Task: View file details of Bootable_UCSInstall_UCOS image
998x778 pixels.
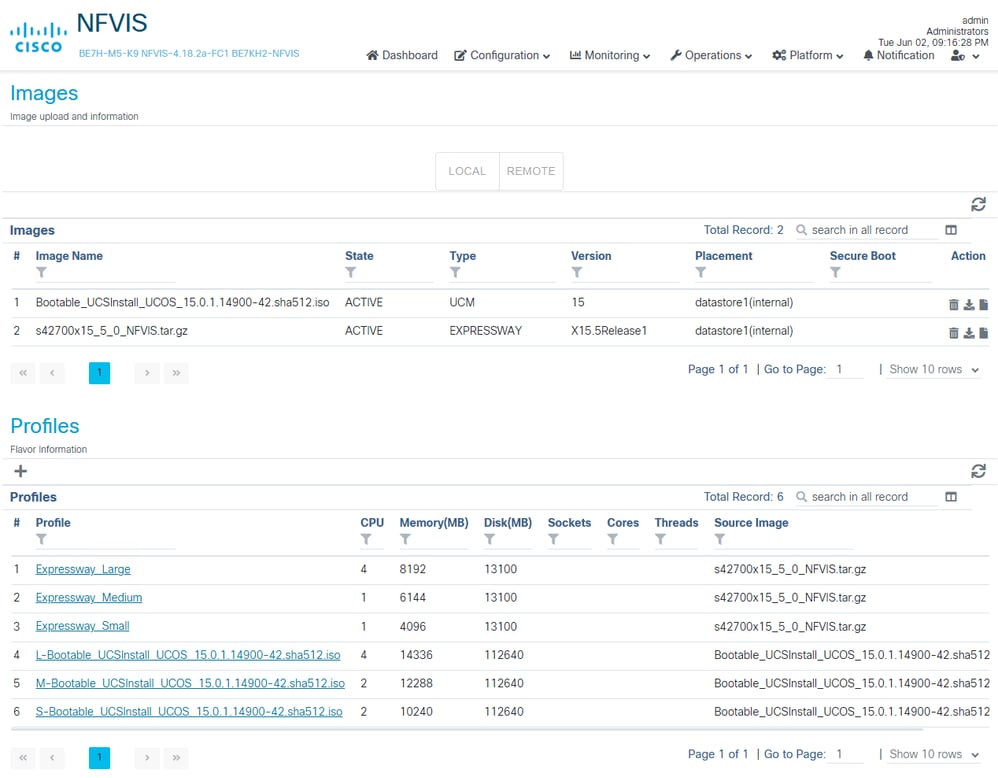Action: click(983, 305)
